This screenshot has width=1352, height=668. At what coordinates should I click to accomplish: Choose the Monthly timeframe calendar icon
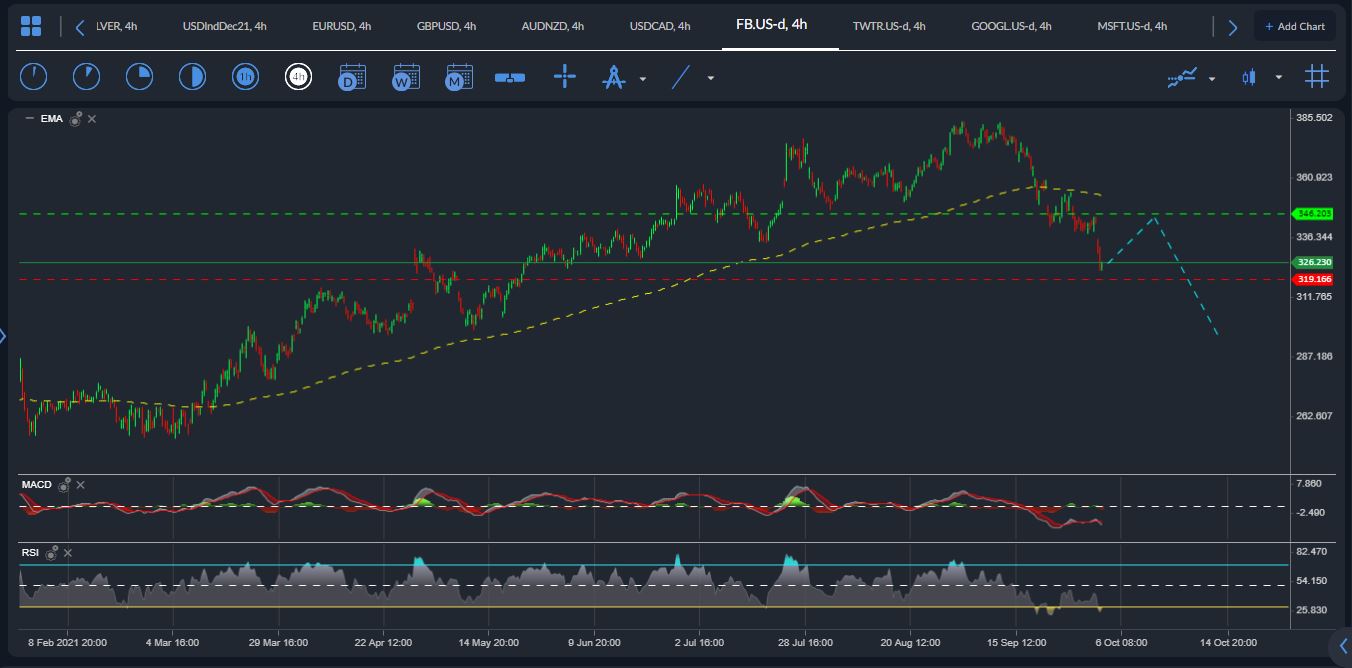coord(459,77)
